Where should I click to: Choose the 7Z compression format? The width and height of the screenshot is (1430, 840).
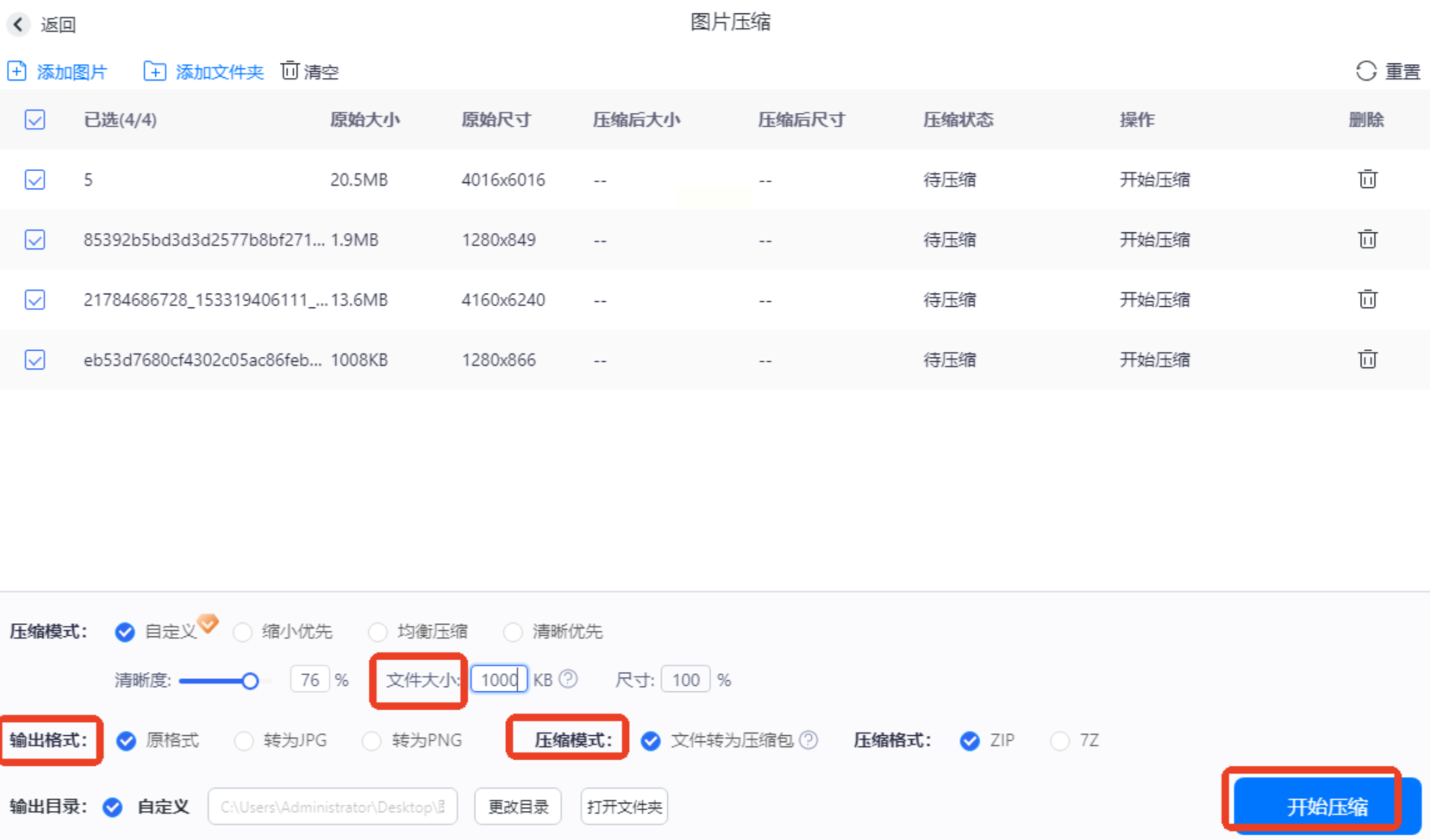point(1060,741)
